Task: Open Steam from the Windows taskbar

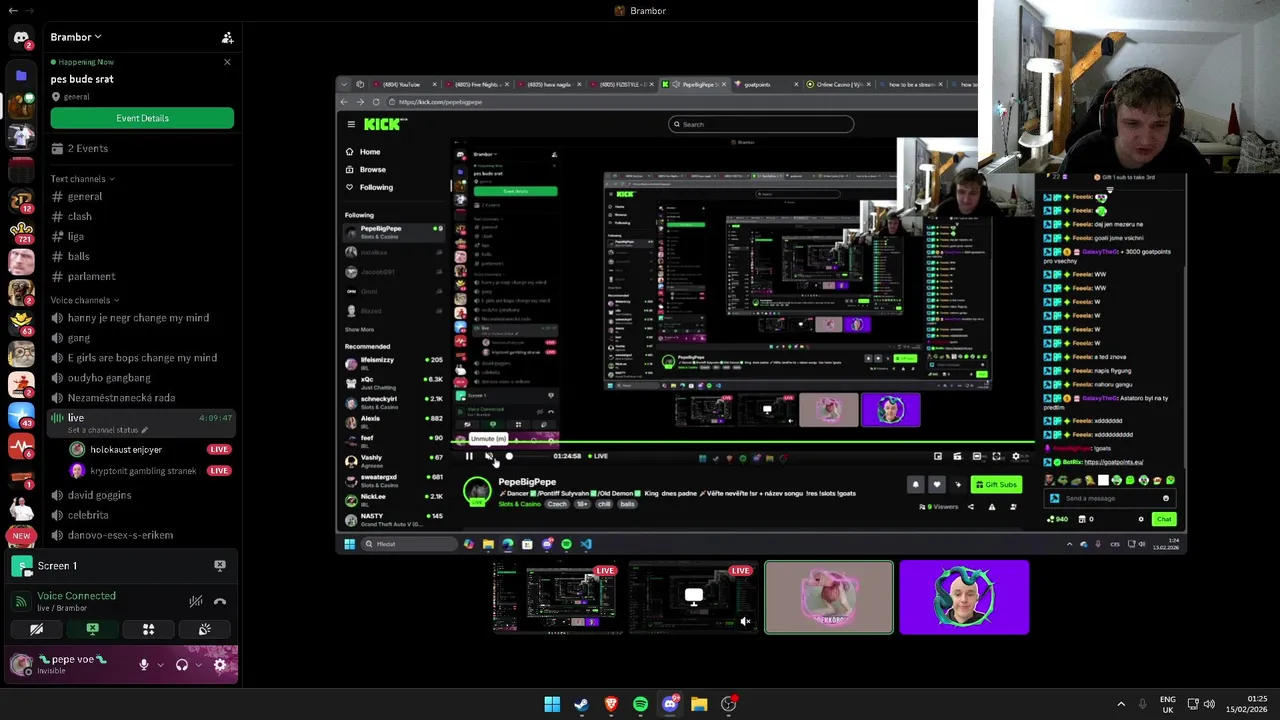Action: (581, 704)
